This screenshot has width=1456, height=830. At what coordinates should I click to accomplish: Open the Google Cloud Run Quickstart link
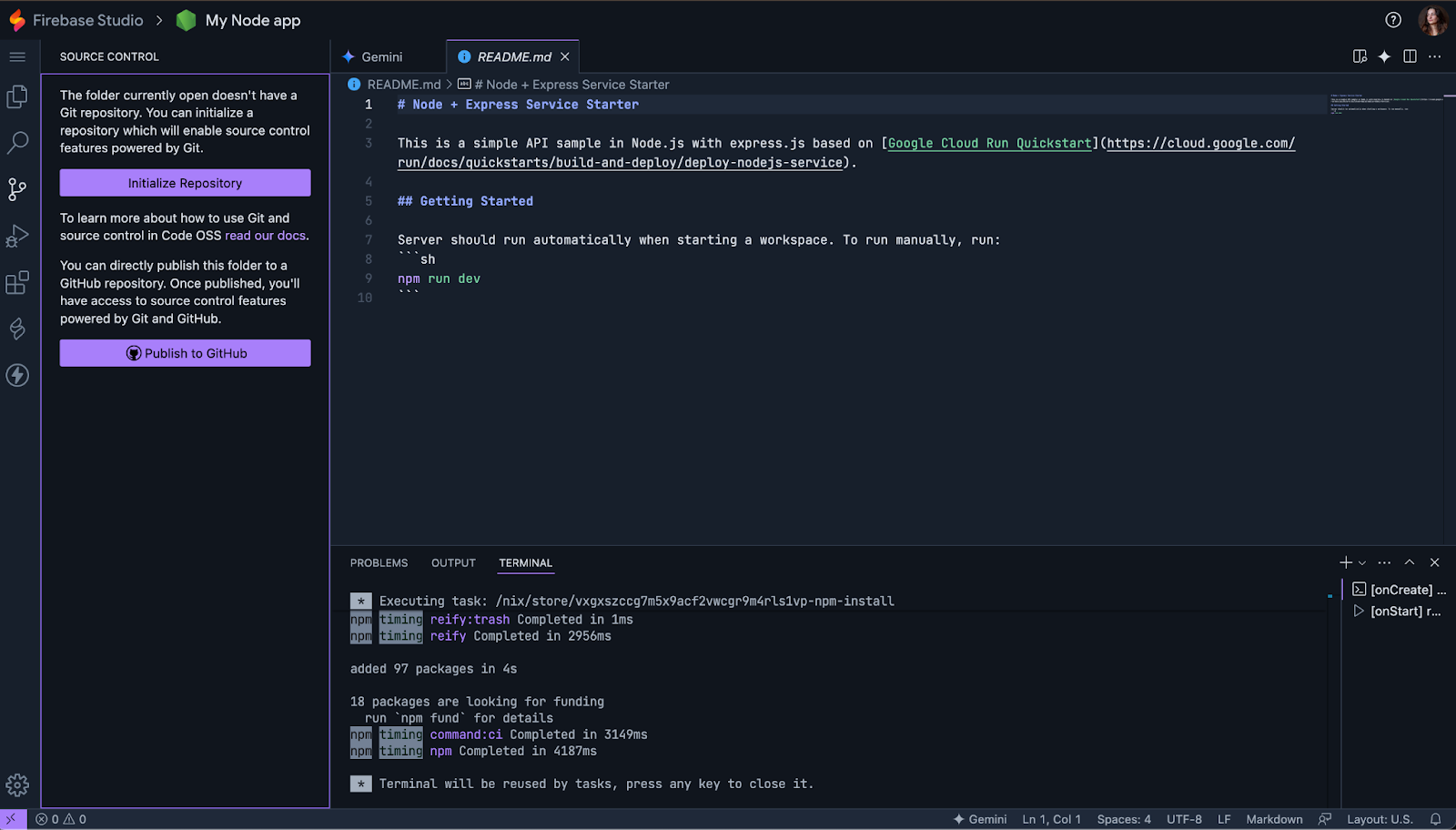989,143
